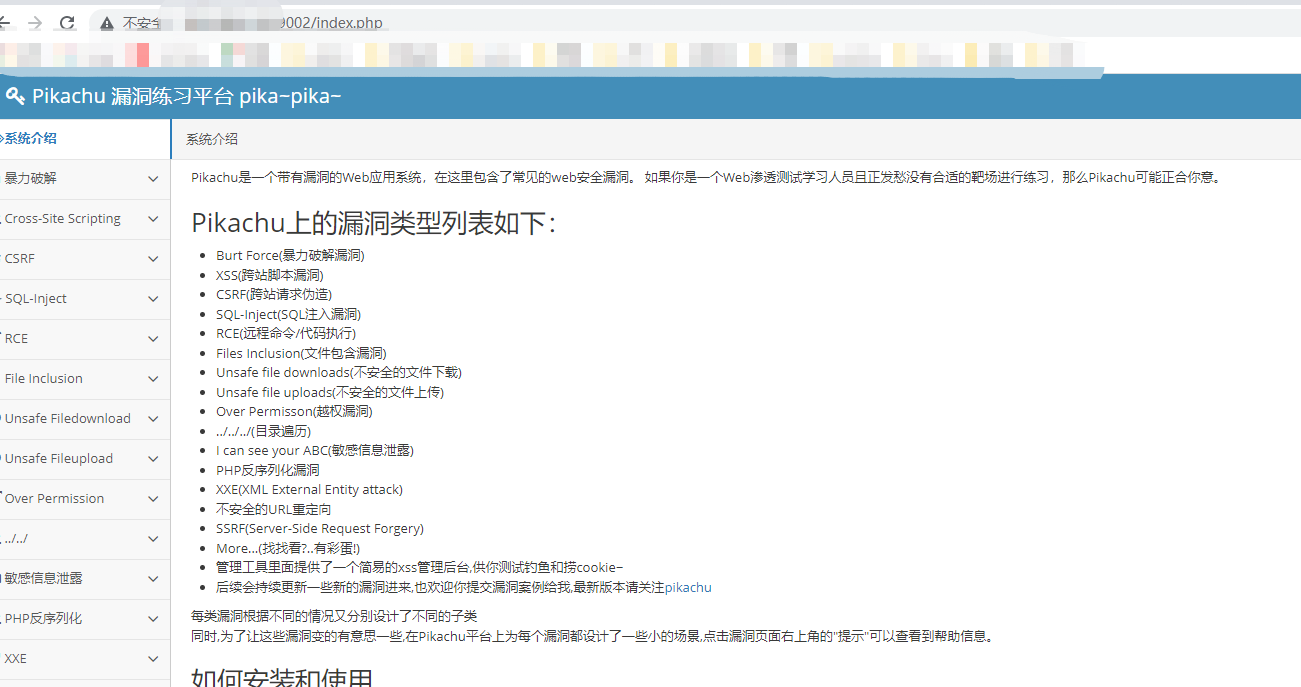
Task: Expand the 敏感信息泄露 chevron
Action: (153, 579)
